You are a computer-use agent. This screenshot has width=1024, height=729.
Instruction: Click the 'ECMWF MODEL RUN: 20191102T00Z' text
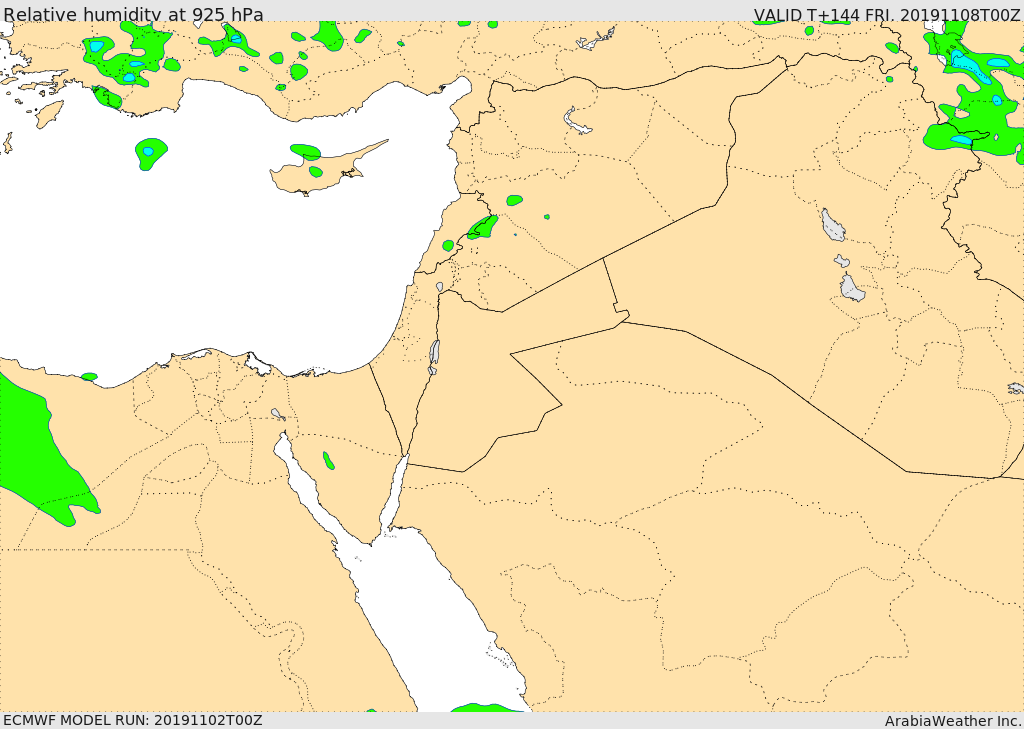[133, 720]
